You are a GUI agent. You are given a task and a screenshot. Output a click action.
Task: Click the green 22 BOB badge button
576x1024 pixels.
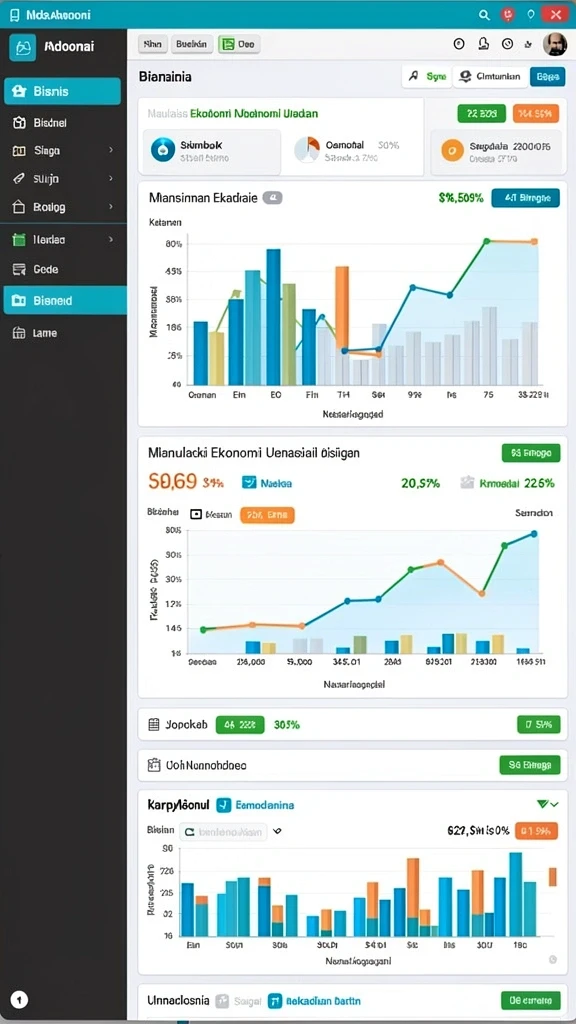[482, 114]
